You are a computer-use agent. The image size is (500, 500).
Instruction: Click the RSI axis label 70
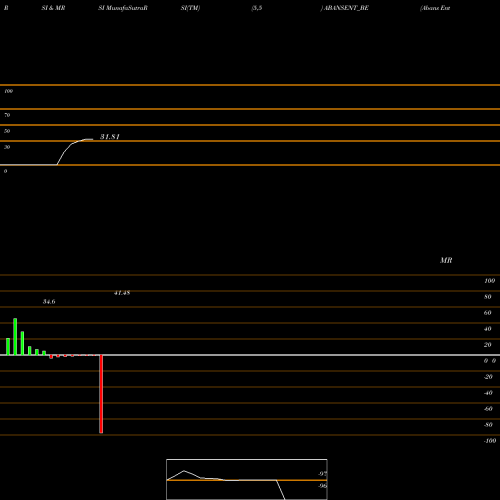point(7,115)
